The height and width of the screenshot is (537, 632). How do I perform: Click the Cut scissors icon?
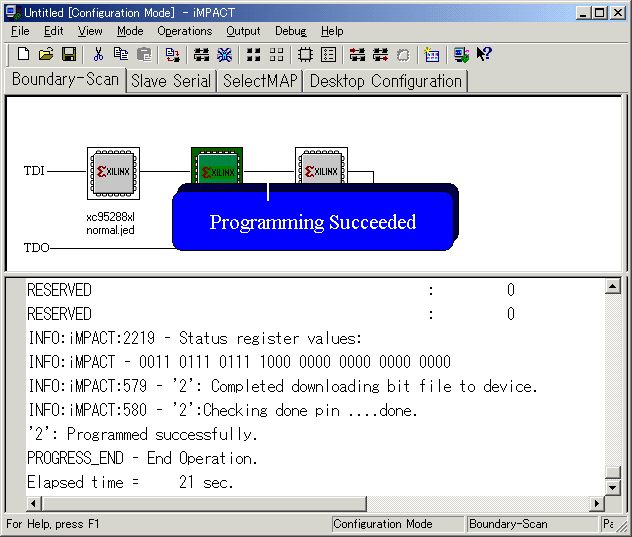point(98,54)
